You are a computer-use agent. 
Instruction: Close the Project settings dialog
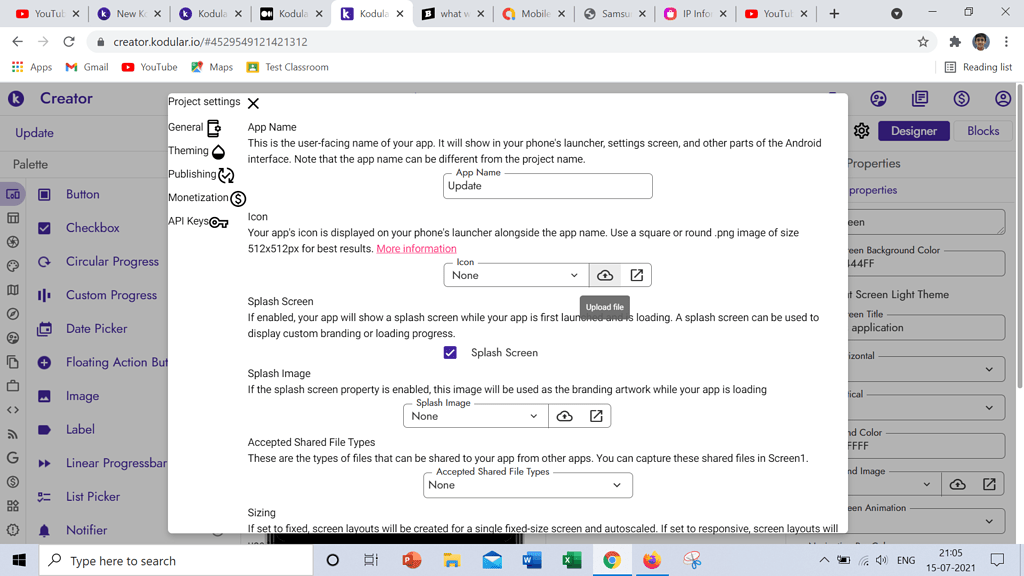point(253,103)
